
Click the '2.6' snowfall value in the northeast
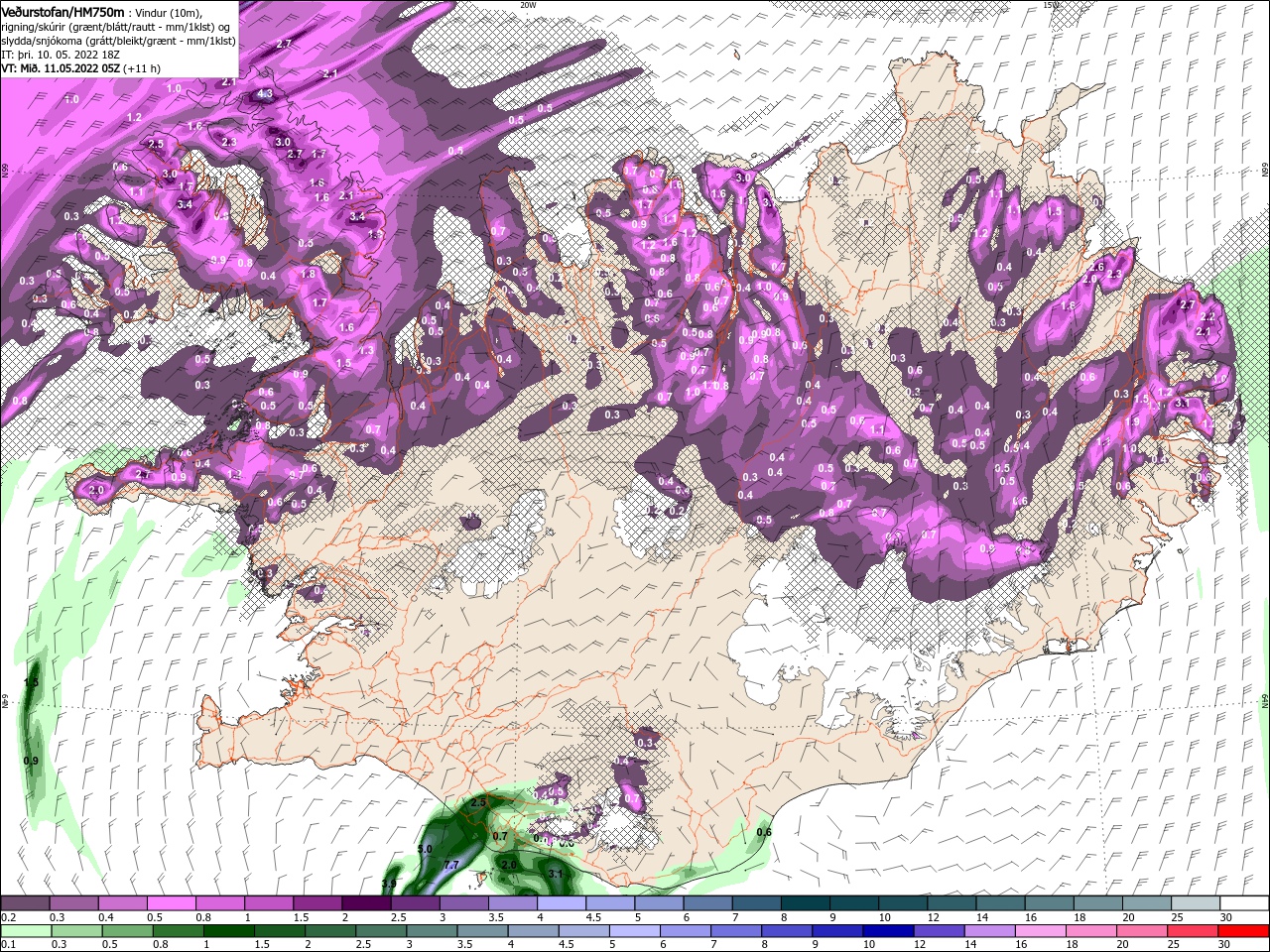[x=1097, y=267]
